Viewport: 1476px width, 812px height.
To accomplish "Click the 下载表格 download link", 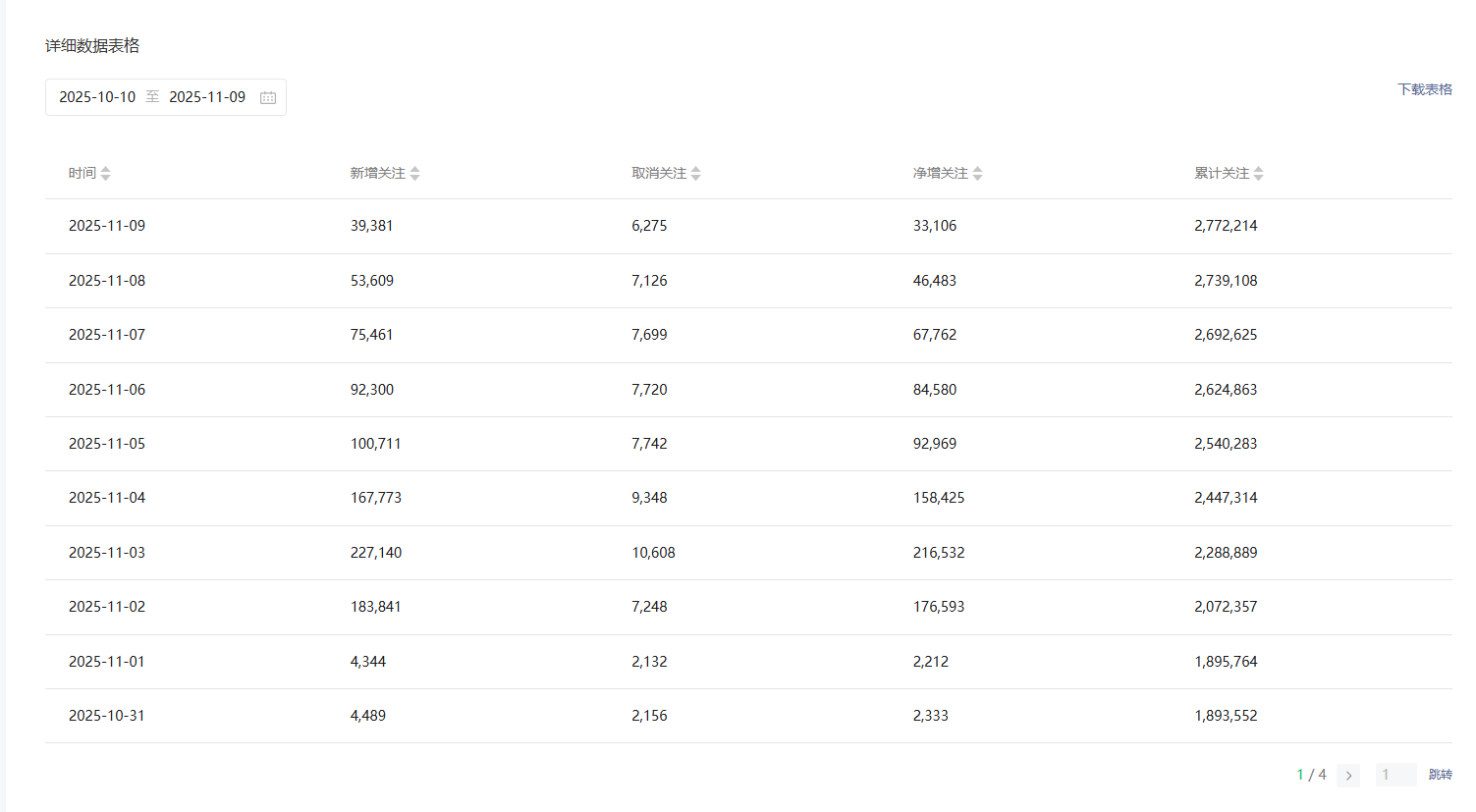I will [1424, 89].
